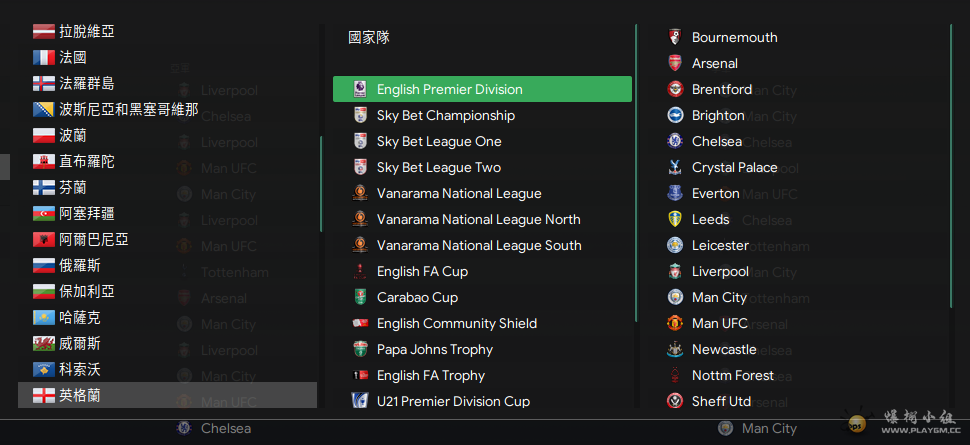Click the Man City crest icon
The width and height of the screenshot is (970, 445).
[675, 297]
